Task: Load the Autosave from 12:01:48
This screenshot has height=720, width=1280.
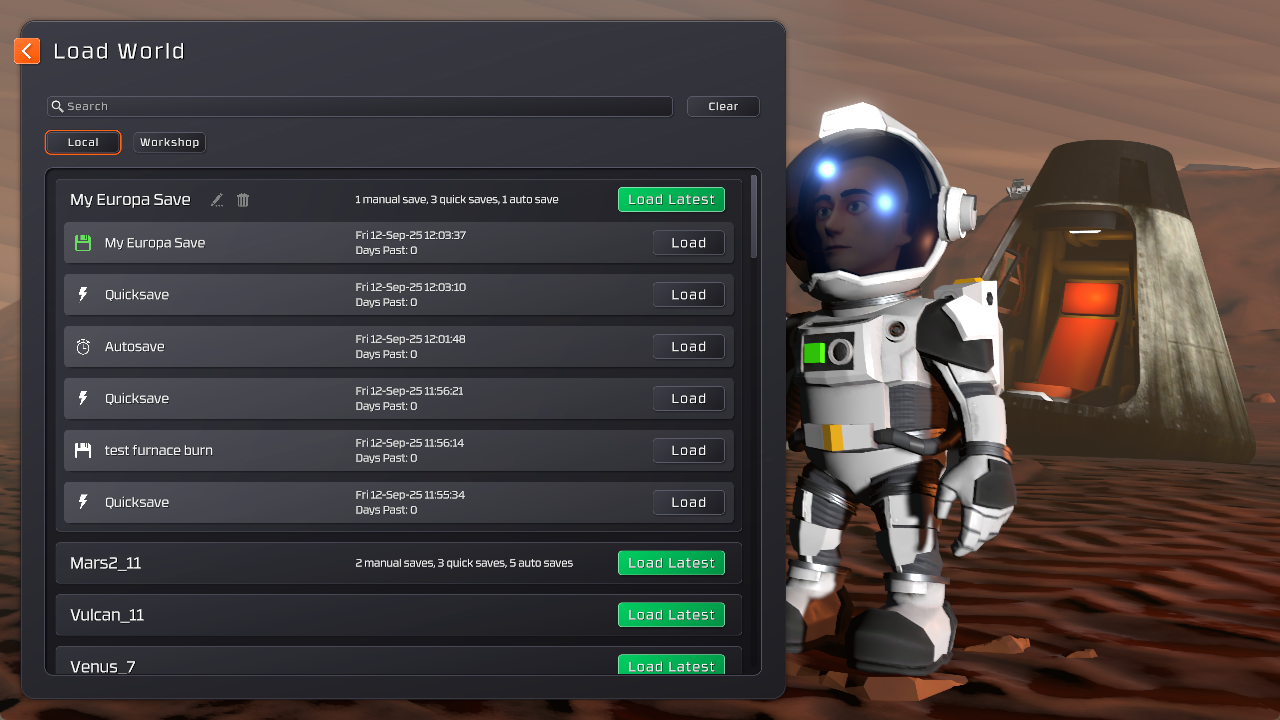Action: (688, 347)
